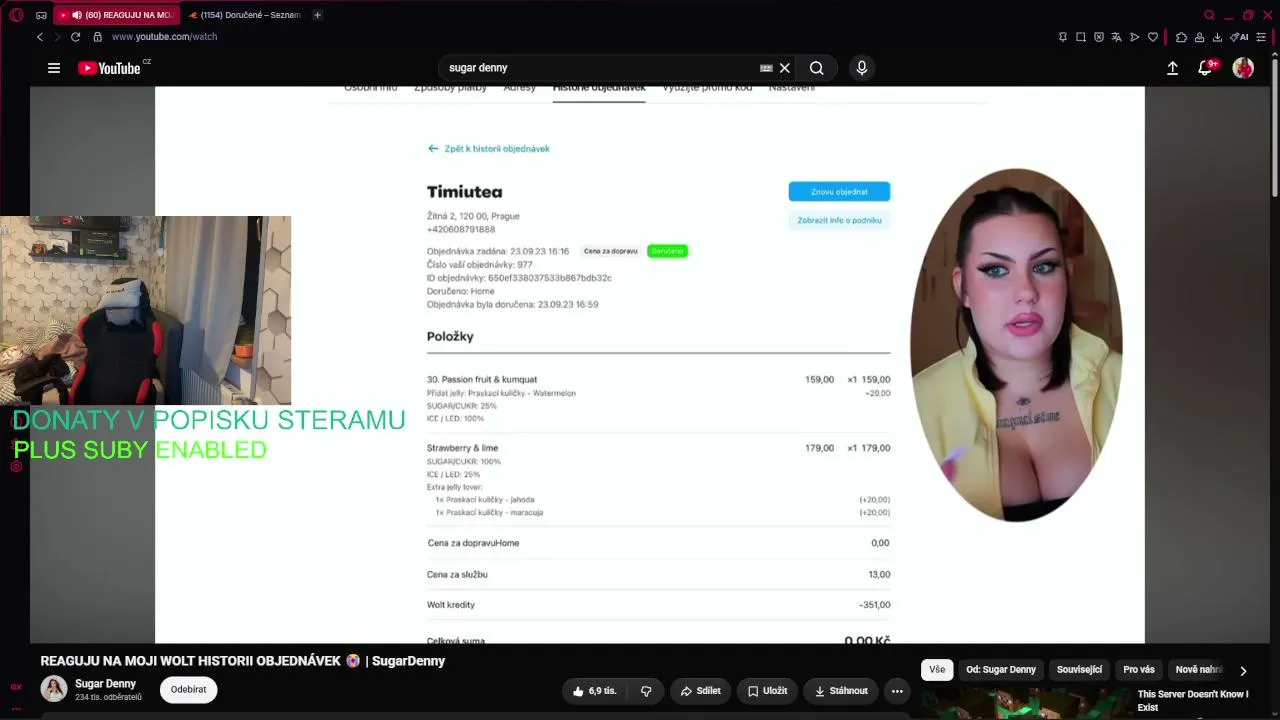Reload the current page

click(x=75, y=37)
